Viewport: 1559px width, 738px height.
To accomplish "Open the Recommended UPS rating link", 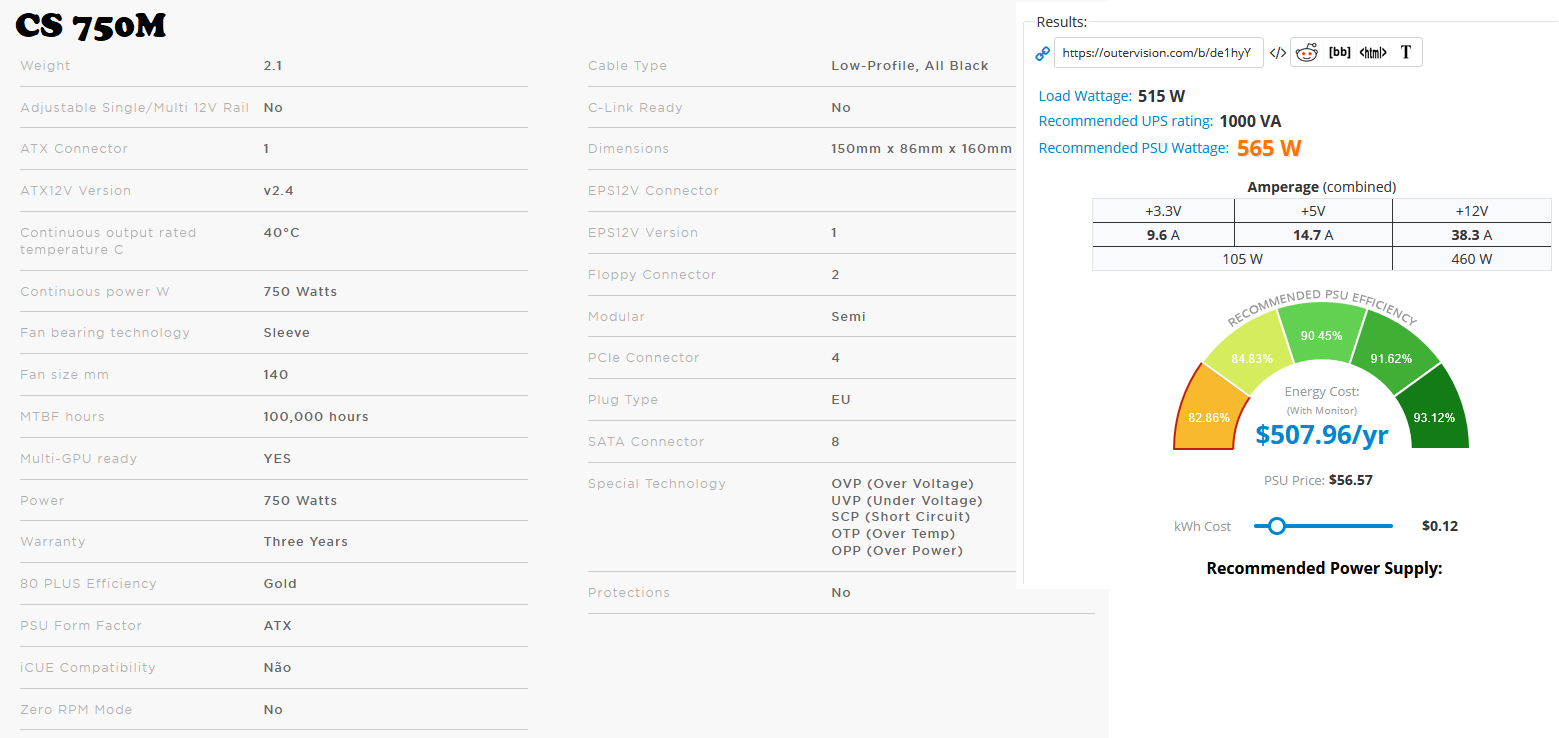I will pos(1126,121).
